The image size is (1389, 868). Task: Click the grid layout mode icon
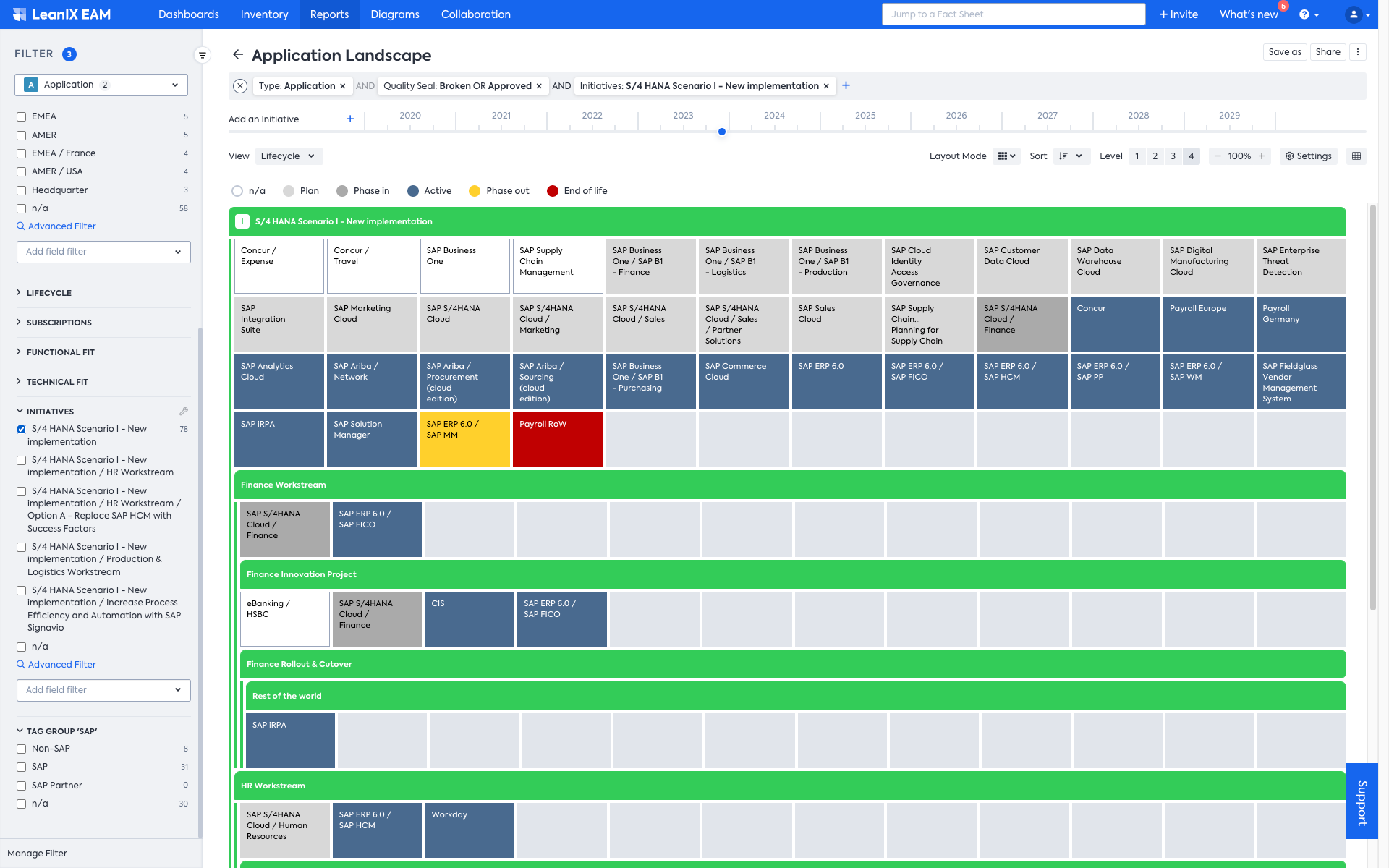point(1000,155)
